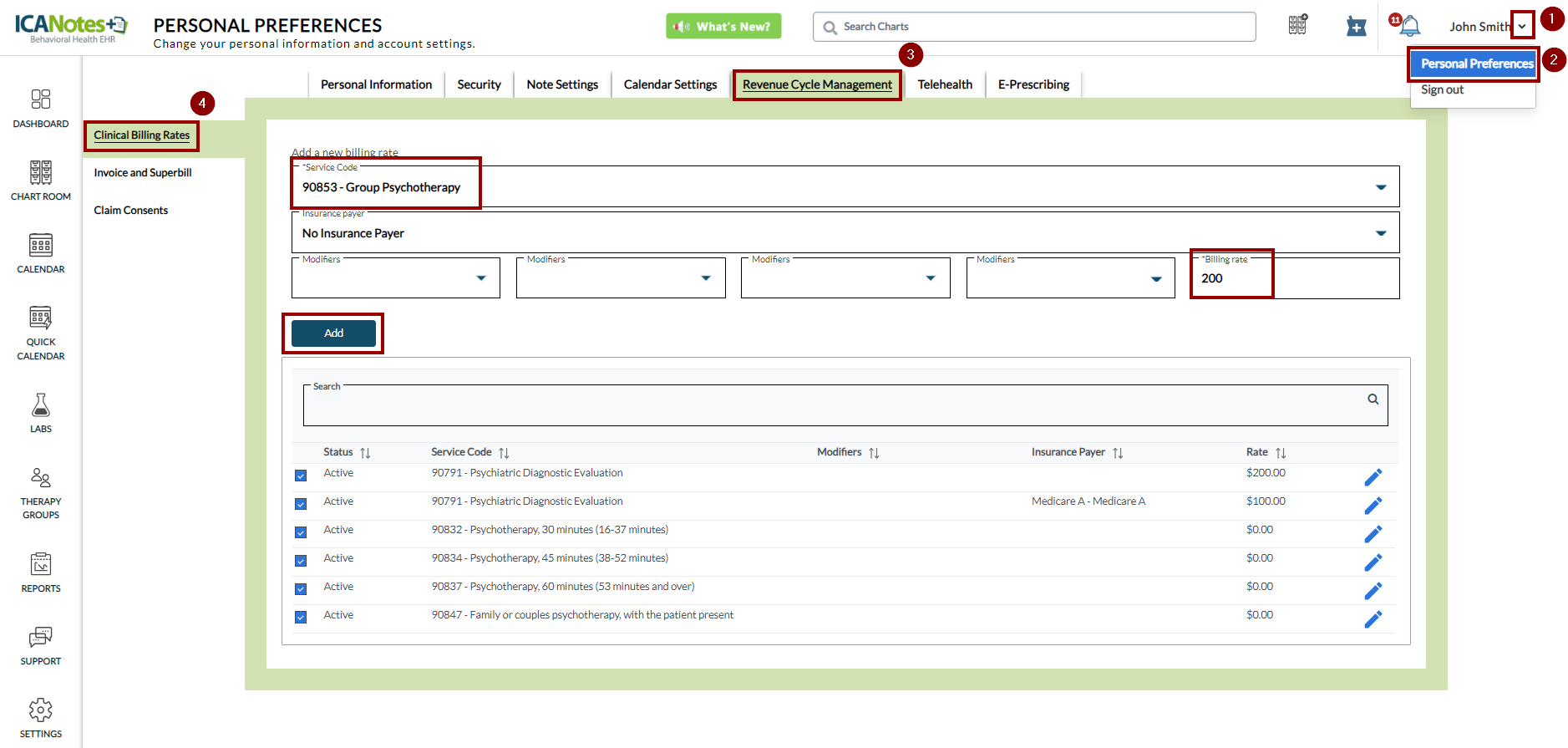Select Invoice and Superbill link
This screenshot has width=1568, height=748.
tap(143, 173)
